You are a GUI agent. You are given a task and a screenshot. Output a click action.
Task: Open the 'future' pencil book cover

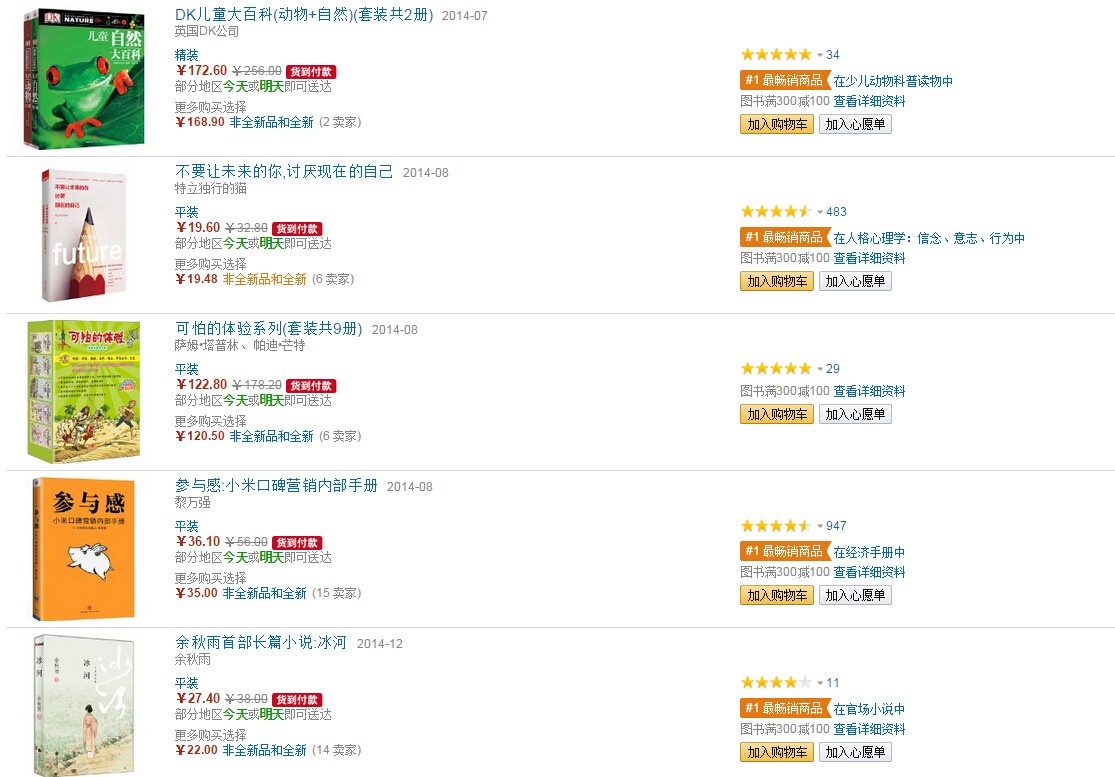pos(83,235)
